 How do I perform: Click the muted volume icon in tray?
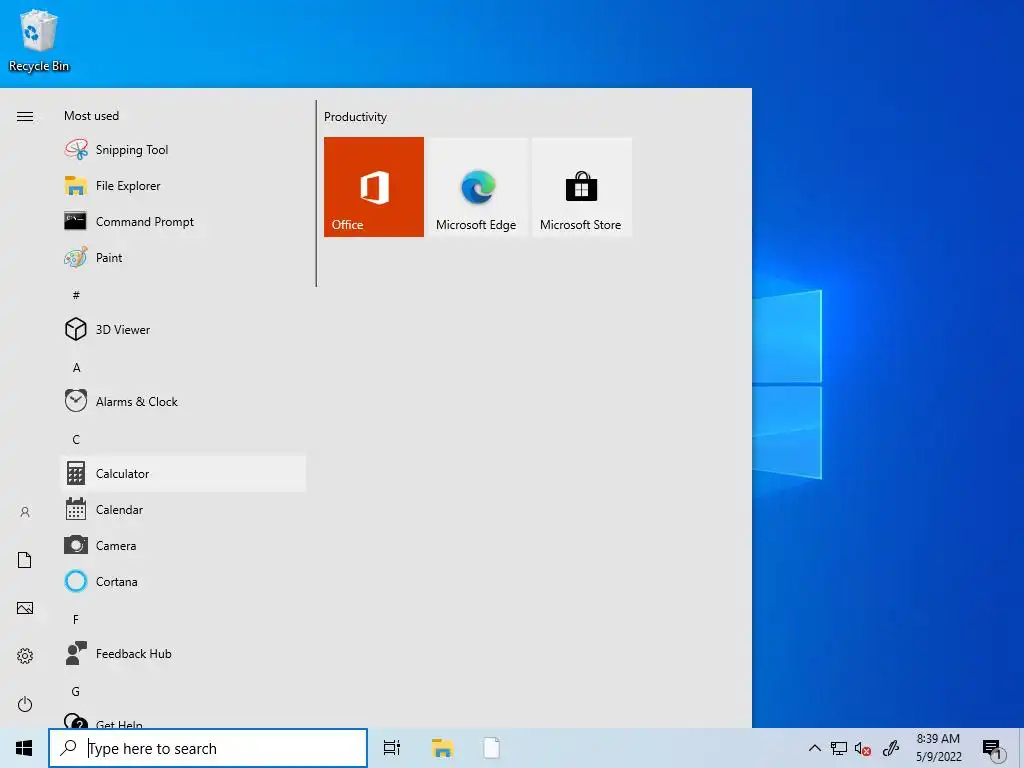pyautogui.click(x=863, y=748)
